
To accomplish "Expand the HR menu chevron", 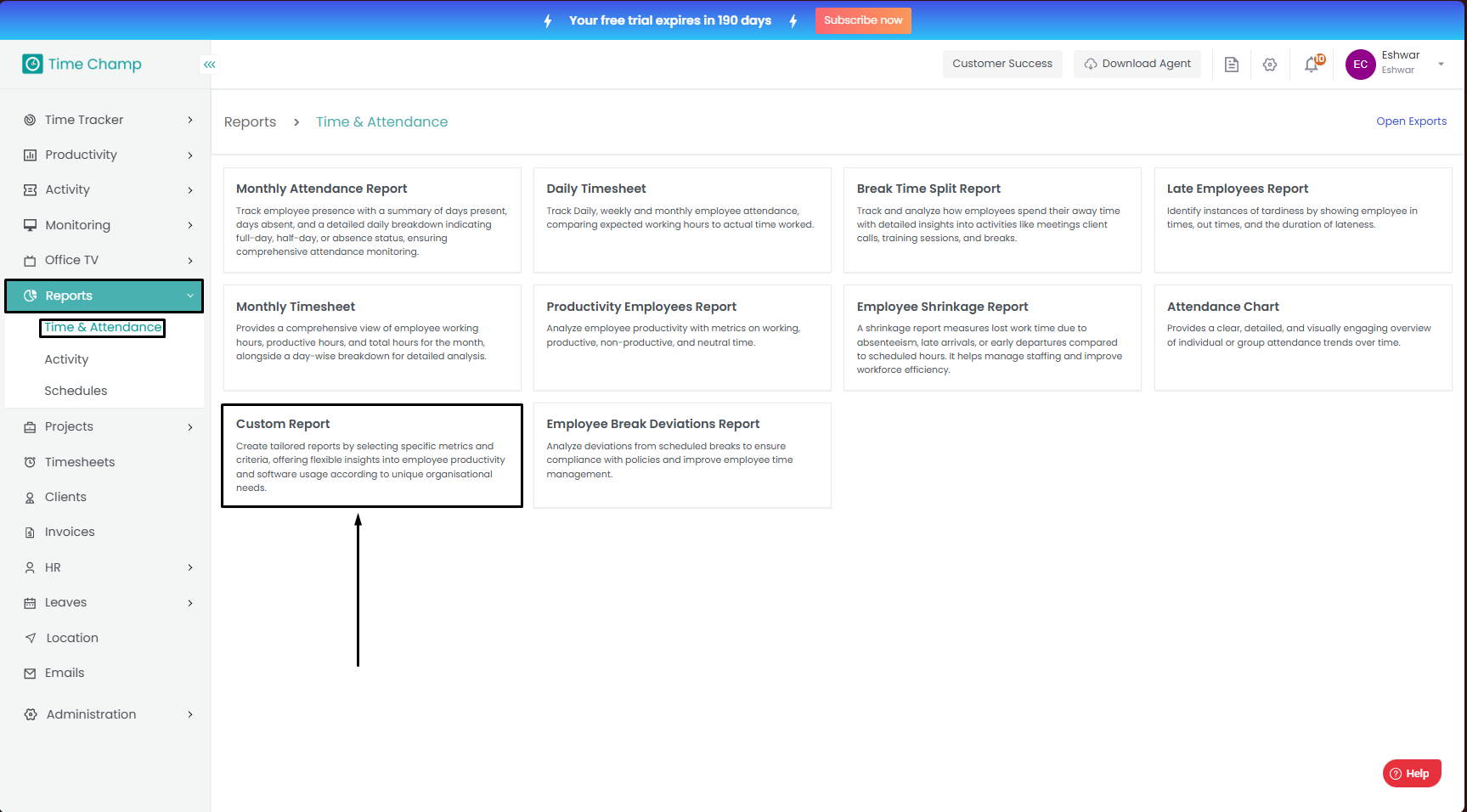I will point(190,567).
